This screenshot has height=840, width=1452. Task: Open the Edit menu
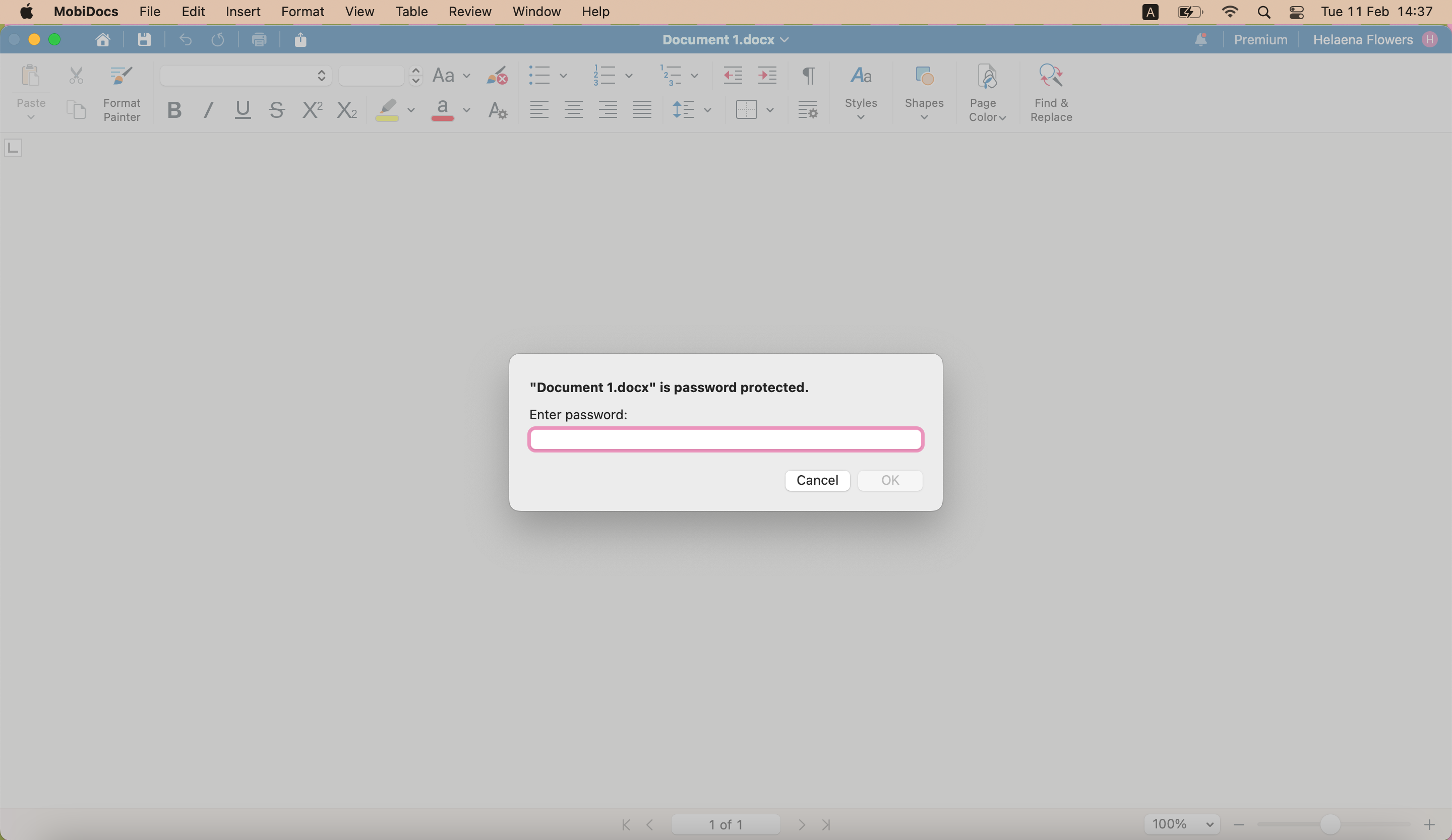click(x=193, y=12)
